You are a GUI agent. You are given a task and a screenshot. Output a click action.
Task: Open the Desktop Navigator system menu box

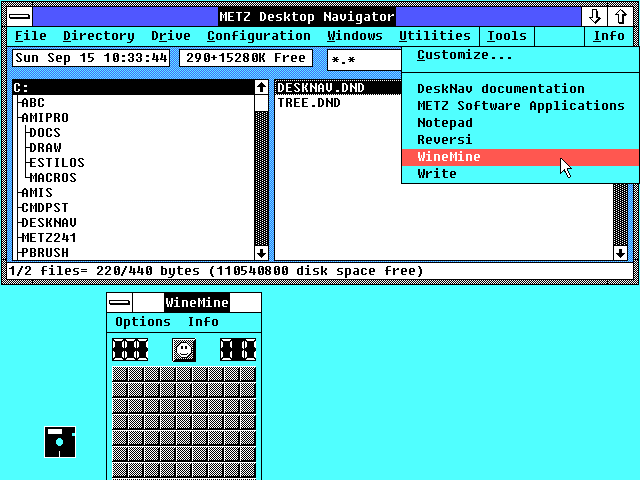click(17, 16)
